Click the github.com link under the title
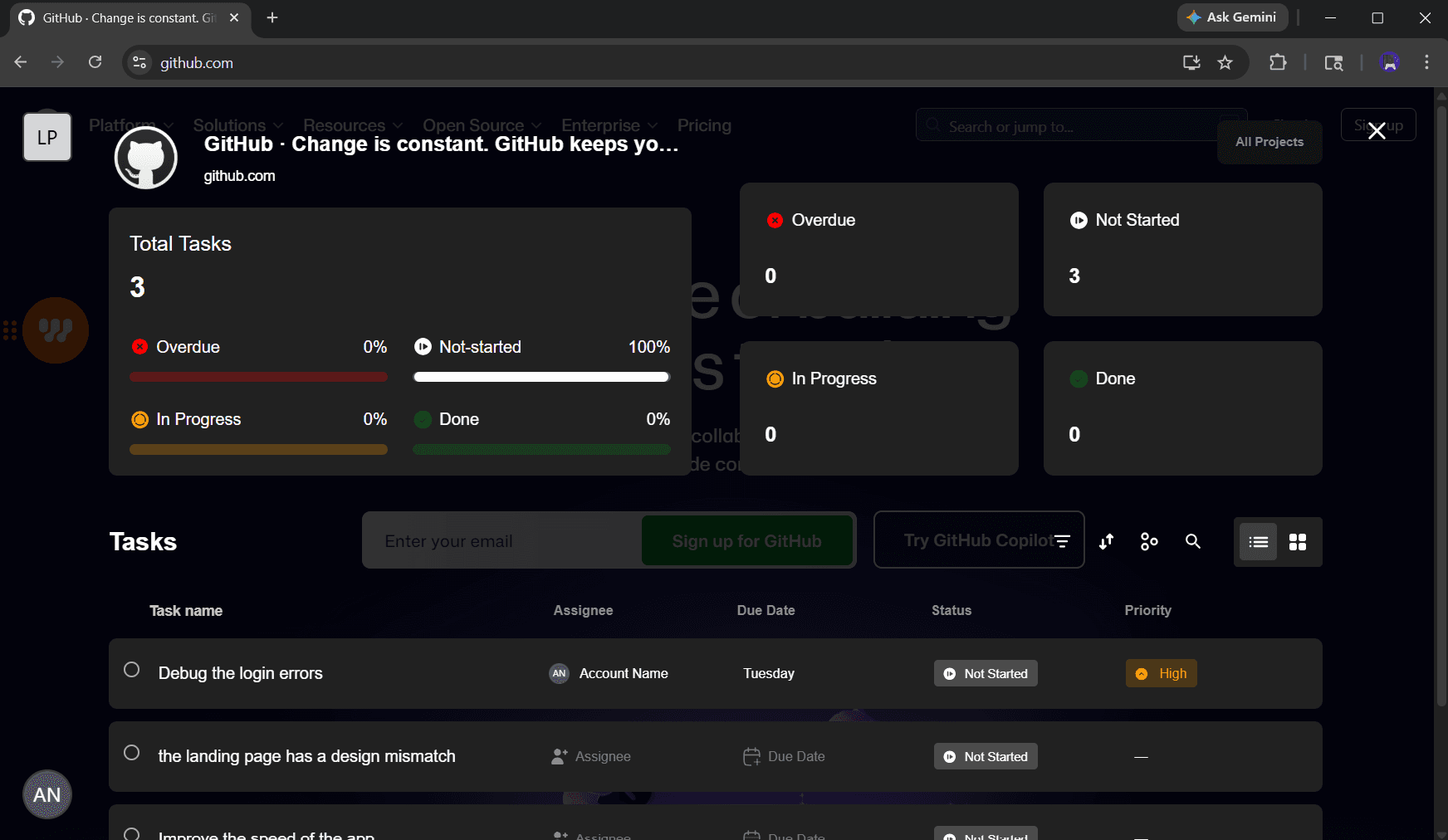Viewport: 1448px width, 840px height. [x=239, y=176]
